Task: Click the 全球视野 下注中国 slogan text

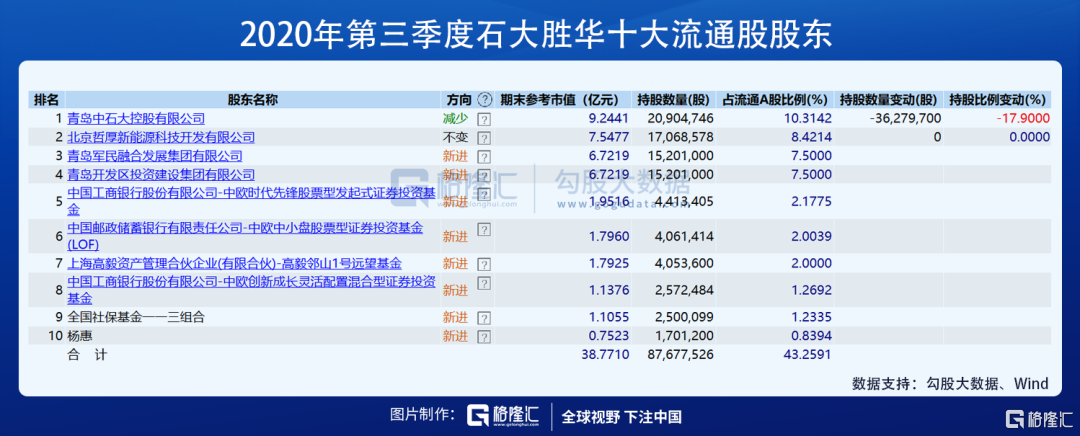Action: [x=622, y=417]
